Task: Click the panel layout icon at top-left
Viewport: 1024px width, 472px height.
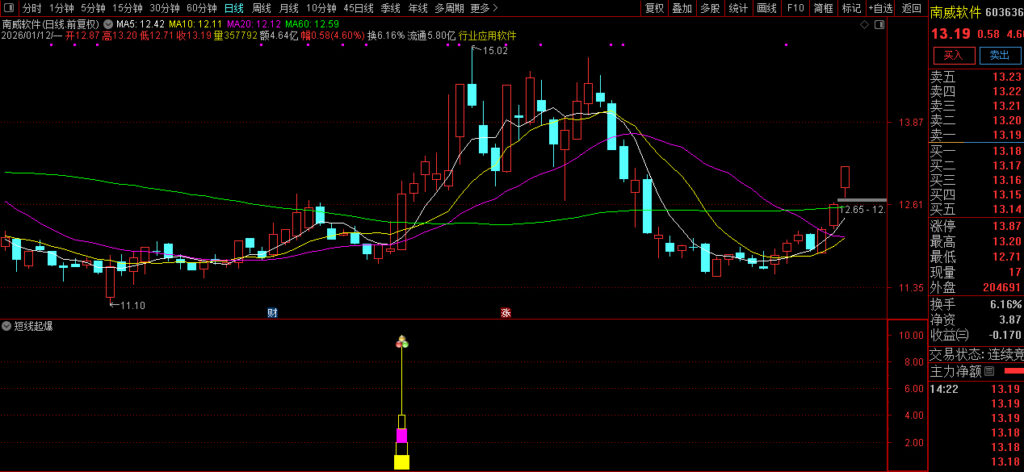Action: [x=9, y=7]
